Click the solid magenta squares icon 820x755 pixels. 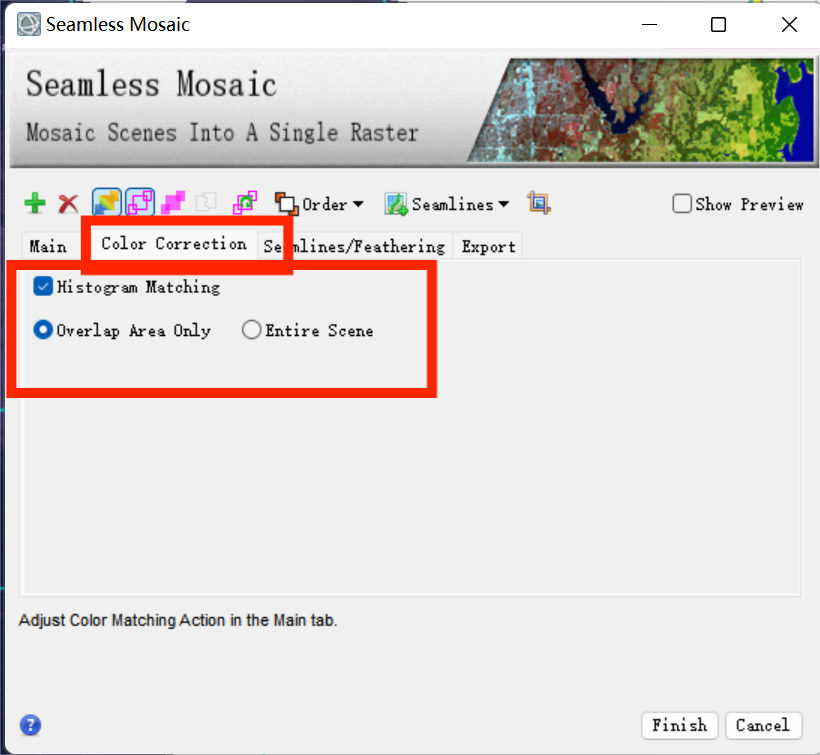(173, 203)
